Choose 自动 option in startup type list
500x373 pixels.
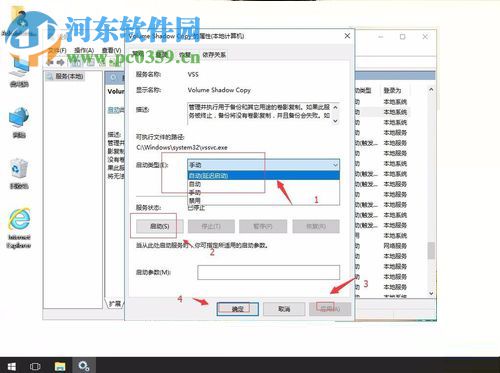coord(263,184)
